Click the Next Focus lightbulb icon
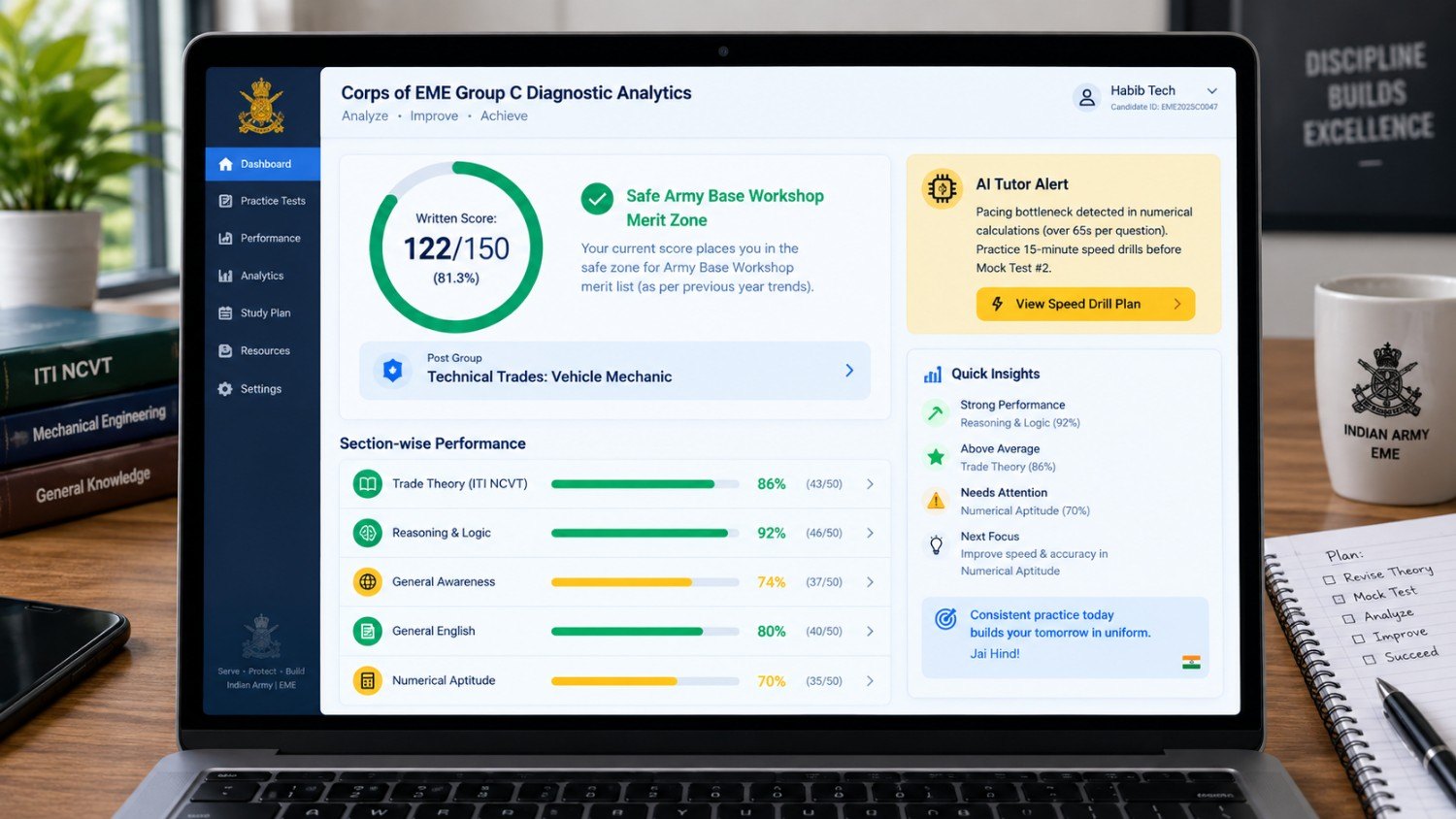Screen dimensions: 1456x819 click(x=936, y=544)
